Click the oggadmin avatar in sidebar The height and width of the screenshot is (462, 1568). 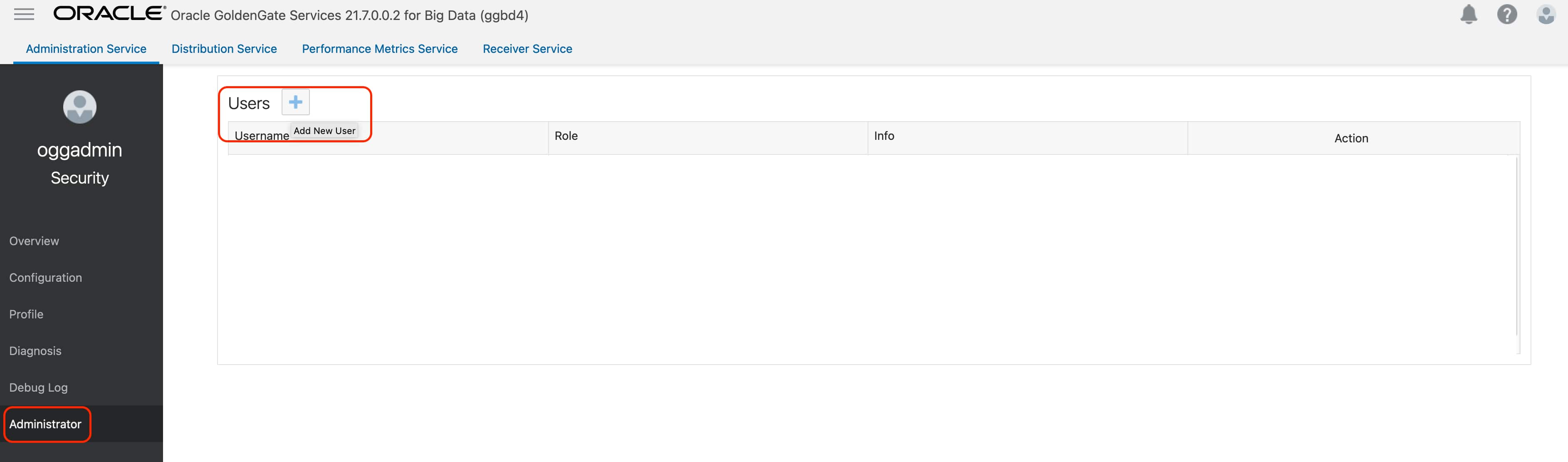(x=80, y=107)
